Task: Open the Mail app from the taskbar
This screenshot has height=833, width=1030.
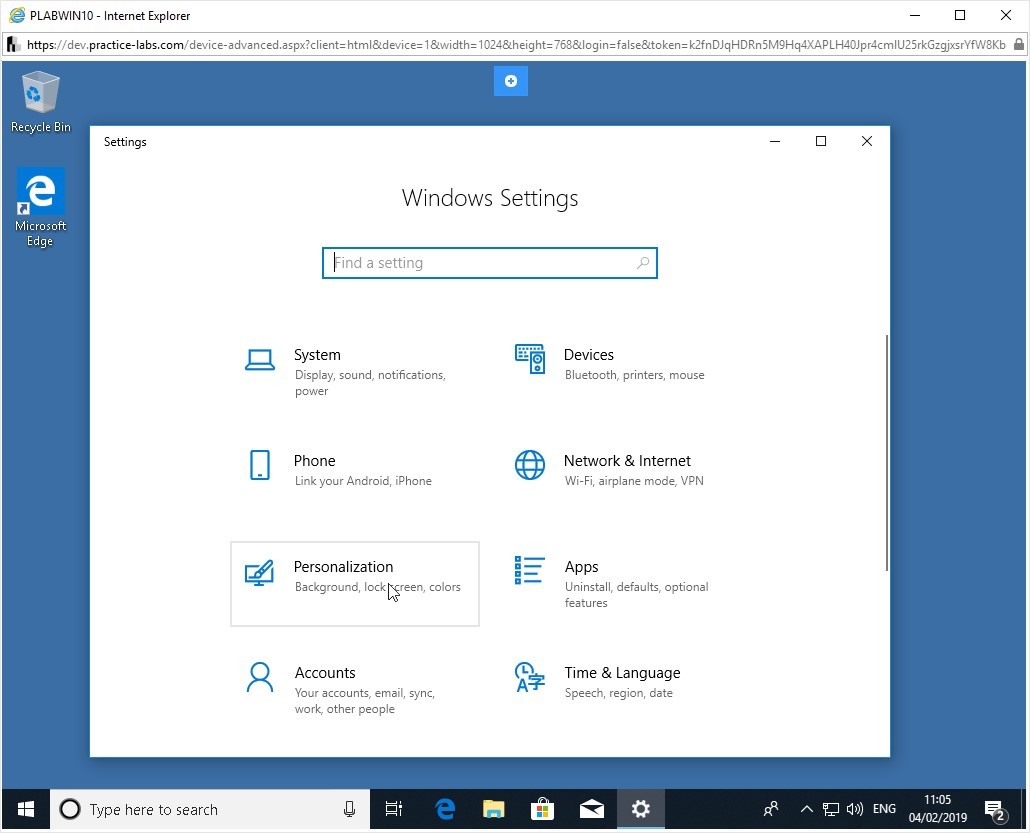Action: pos(592,809)
